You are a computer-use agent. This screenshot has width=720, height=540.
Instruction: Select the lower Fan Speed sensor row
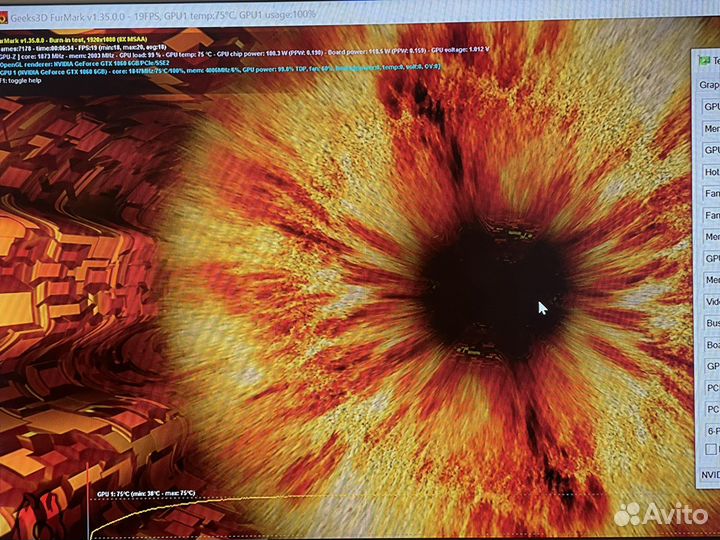click(712, 215)
